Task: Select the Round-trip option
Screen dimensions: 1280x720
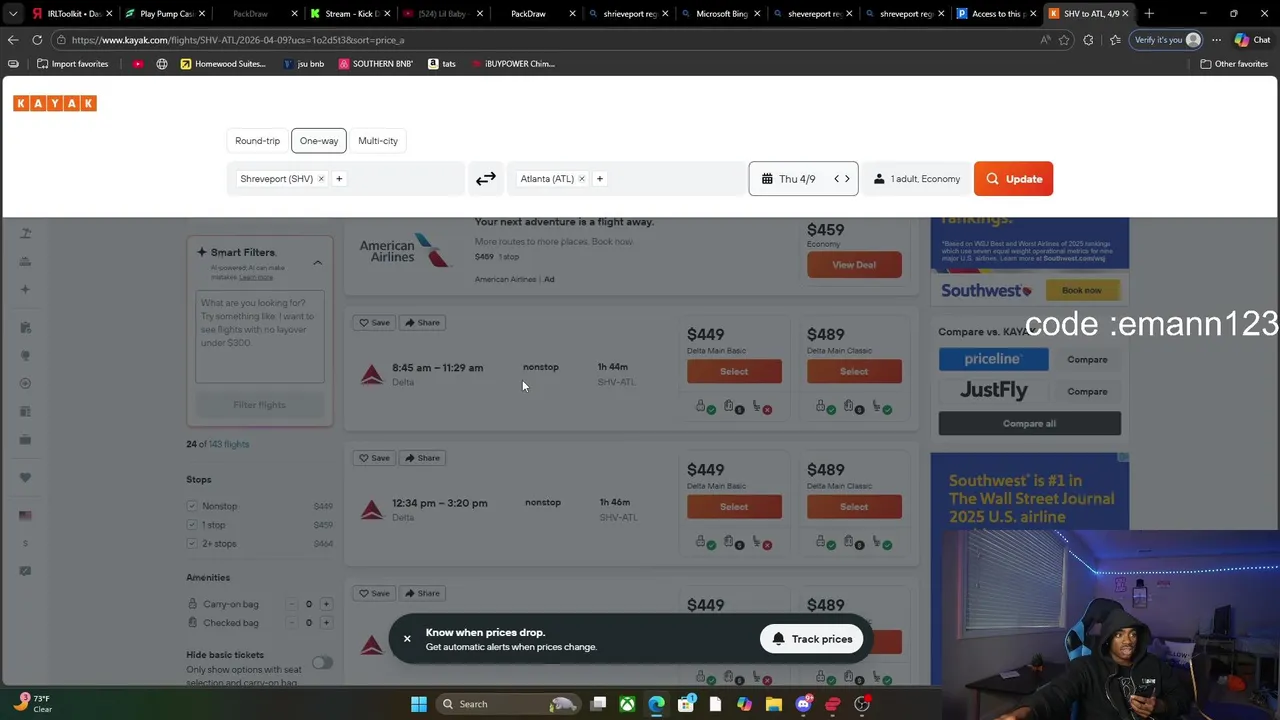Action: coord(257,141)
